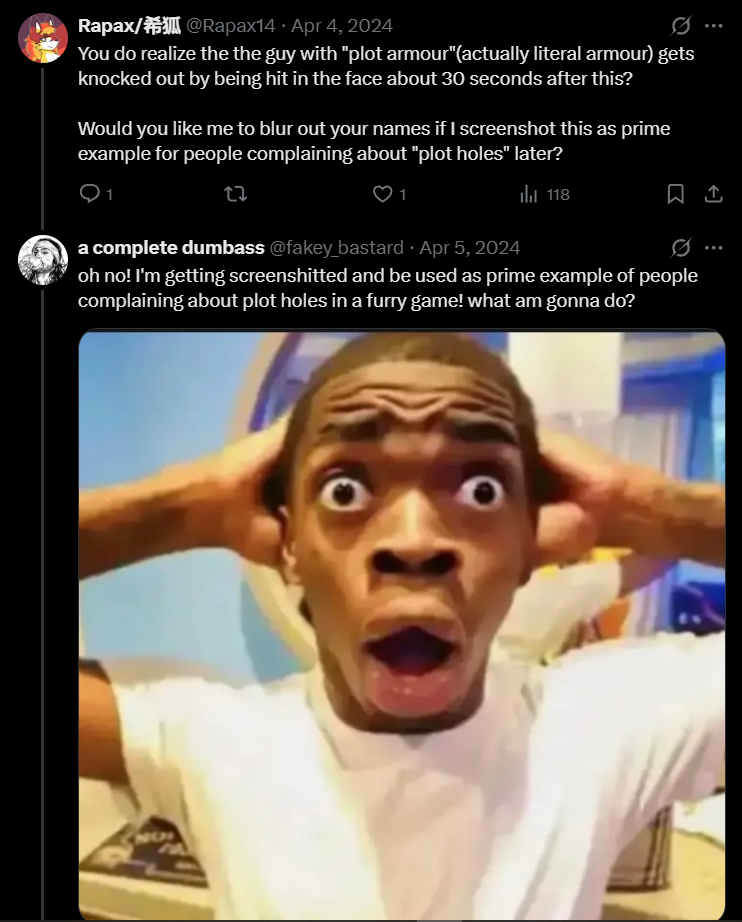742x922 pixels.
Task: Repost Rapax's tweet about plot armour
Action: [x=236, y=193]
